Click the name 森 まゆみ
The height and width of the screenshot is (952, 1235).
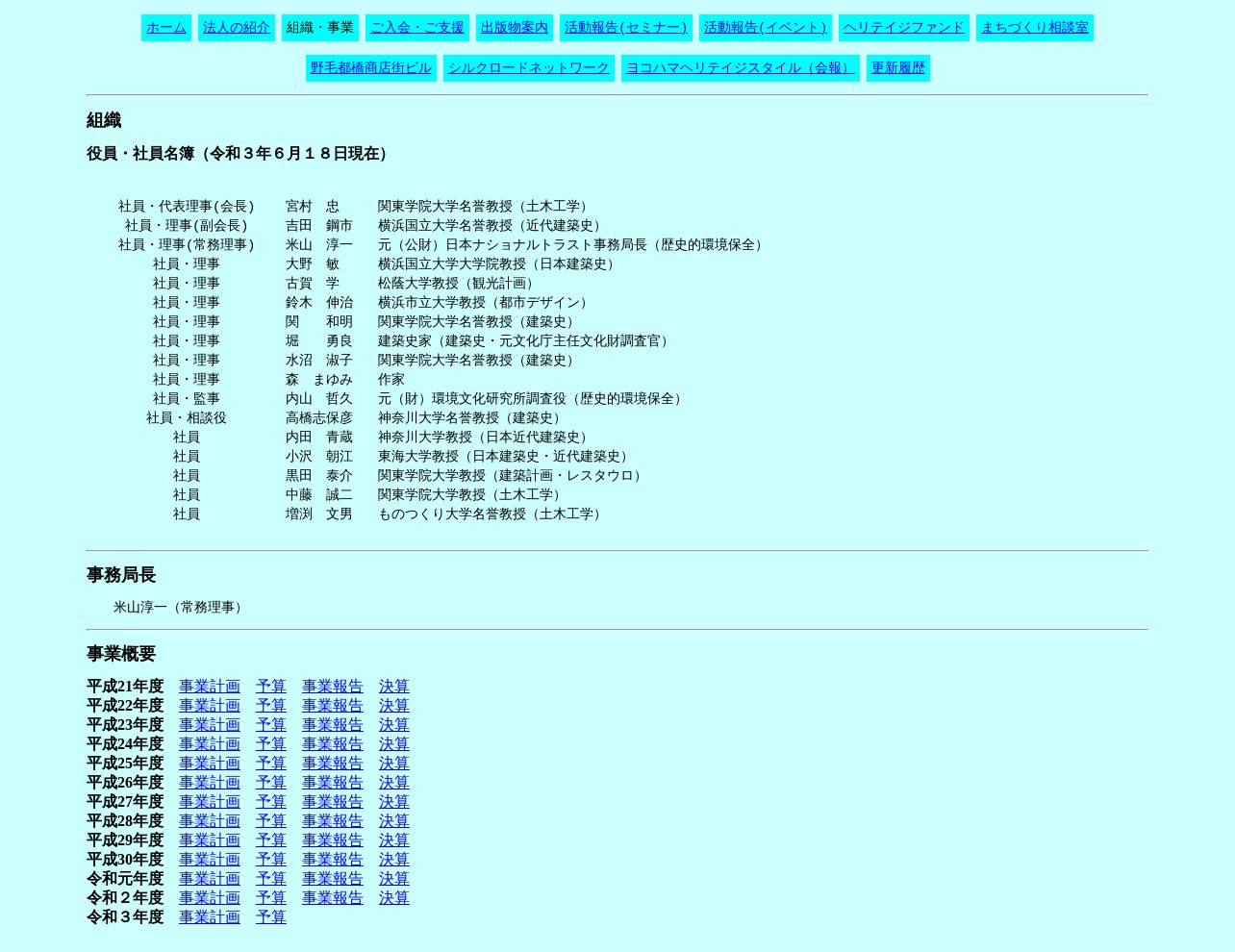coord(319,380)
